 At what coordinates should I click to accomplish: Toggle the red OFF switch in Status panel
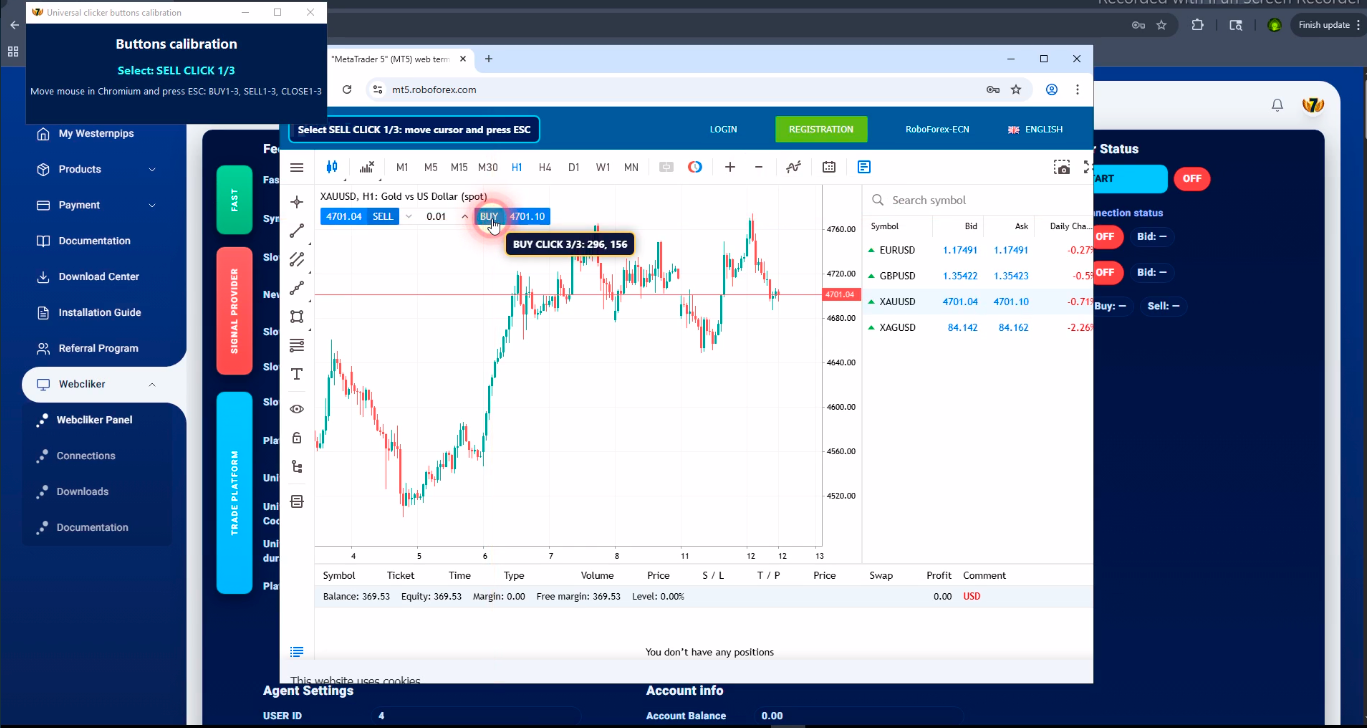(1192, 179)
